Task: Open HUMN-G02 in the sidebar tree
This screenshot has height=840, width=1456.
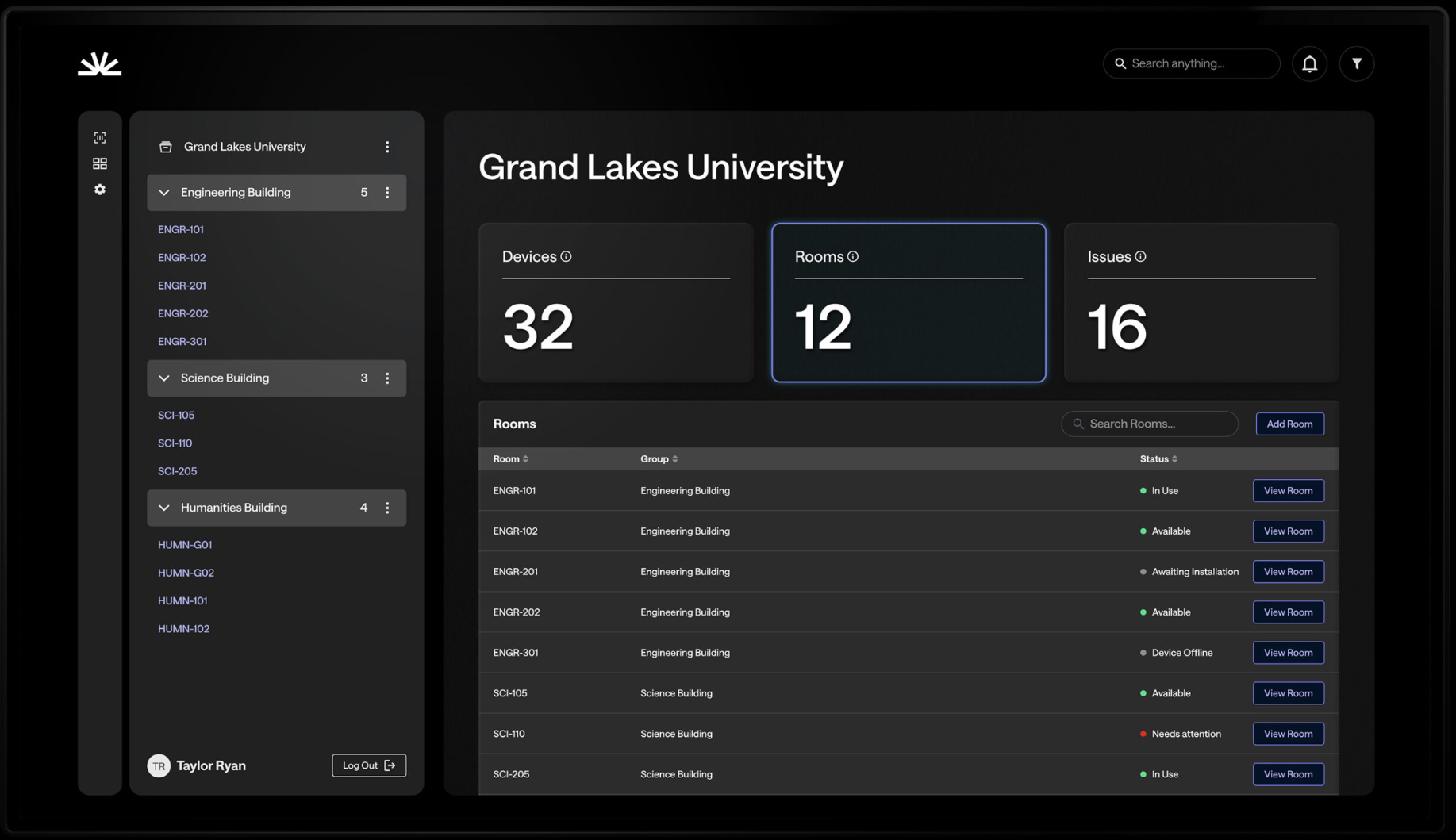Action: pos(186,573)
